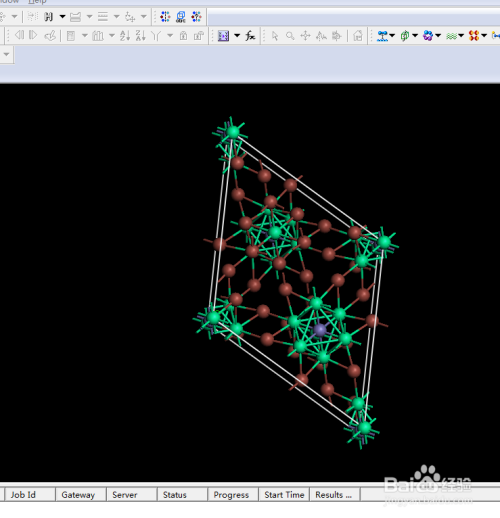Click the closed padlock icon
The image size is (500, 518).
click(x=183, y=36)
